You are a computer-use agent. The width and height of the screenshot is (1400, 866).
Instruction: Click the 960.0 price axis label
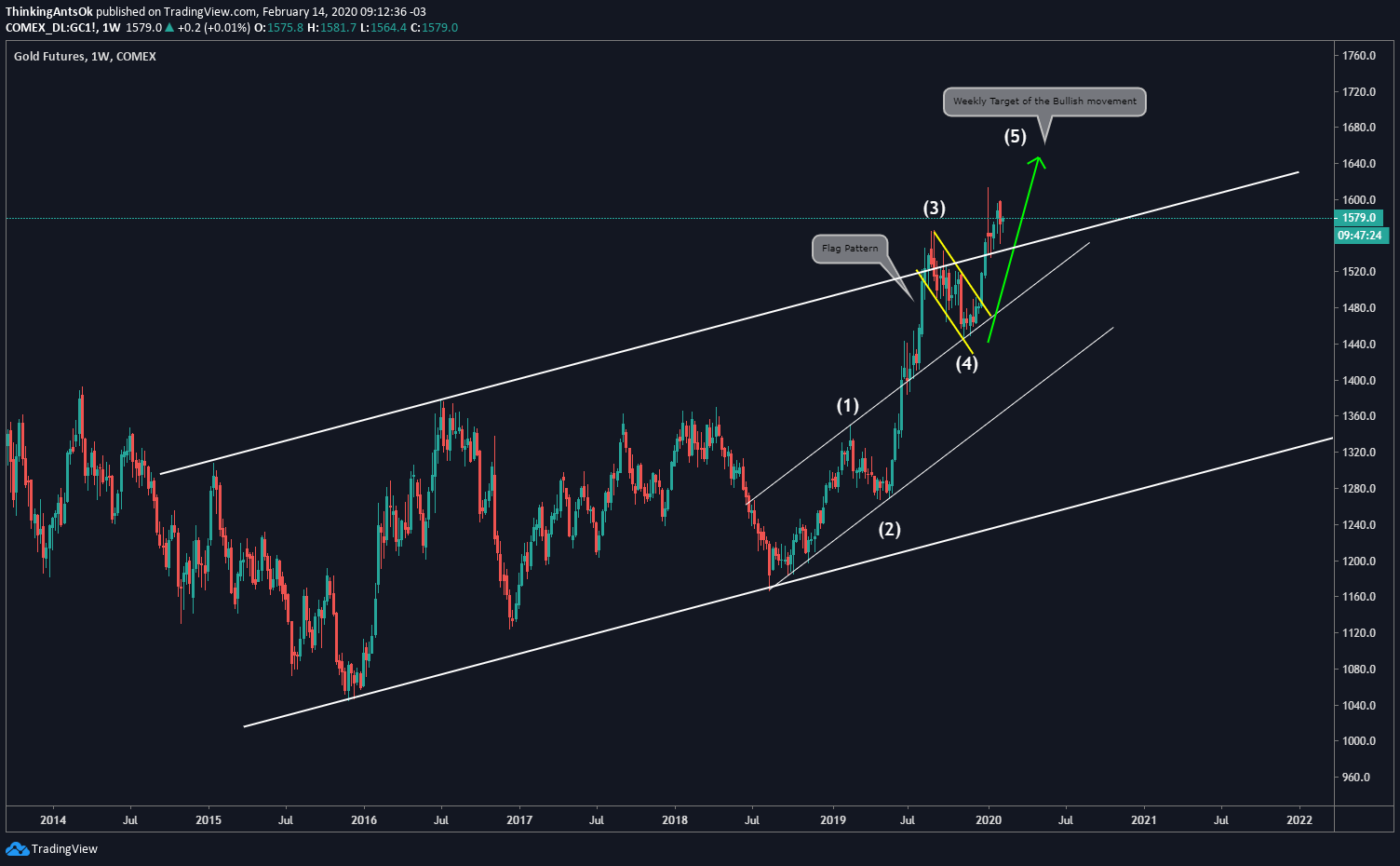(1356, 778)
